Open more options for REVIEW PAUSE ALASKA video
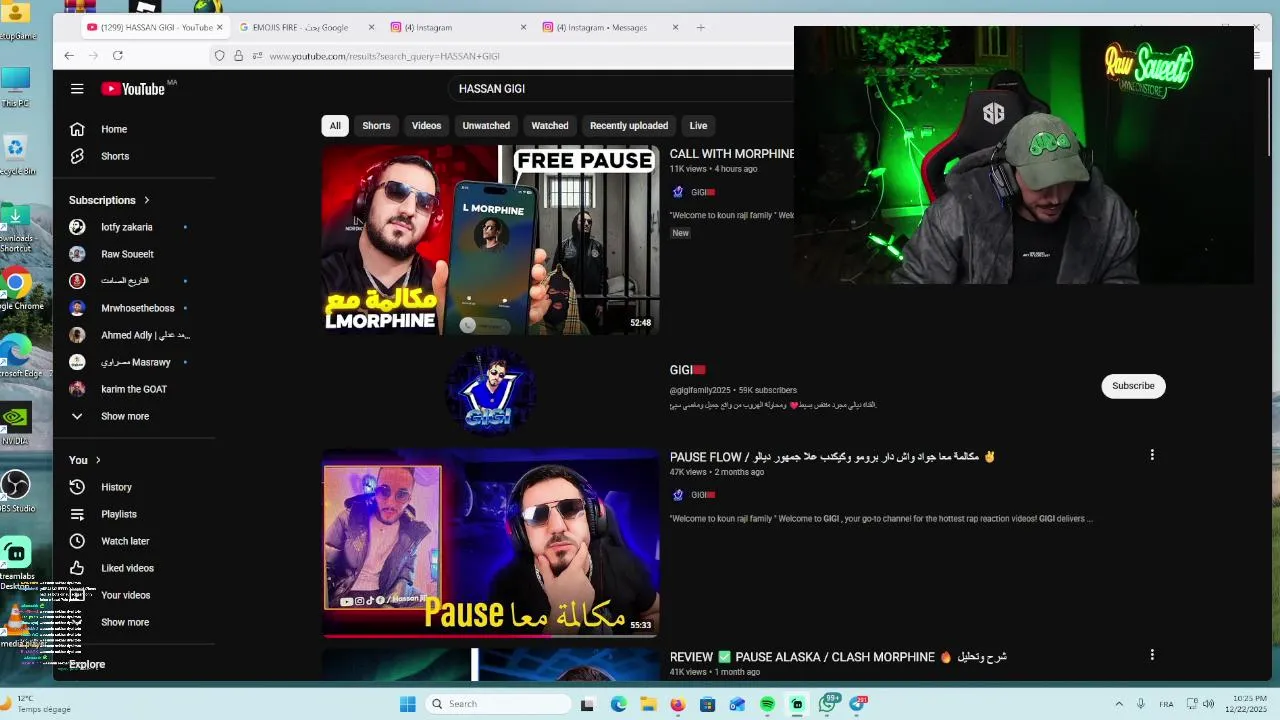This screenshot has height=720, width=1280. [x=1152, y=655]
